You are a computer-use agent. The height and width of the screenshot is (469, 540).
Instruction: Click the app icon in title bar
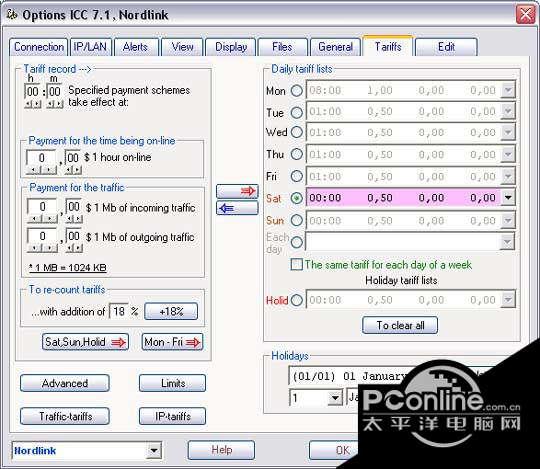[12, 14]
